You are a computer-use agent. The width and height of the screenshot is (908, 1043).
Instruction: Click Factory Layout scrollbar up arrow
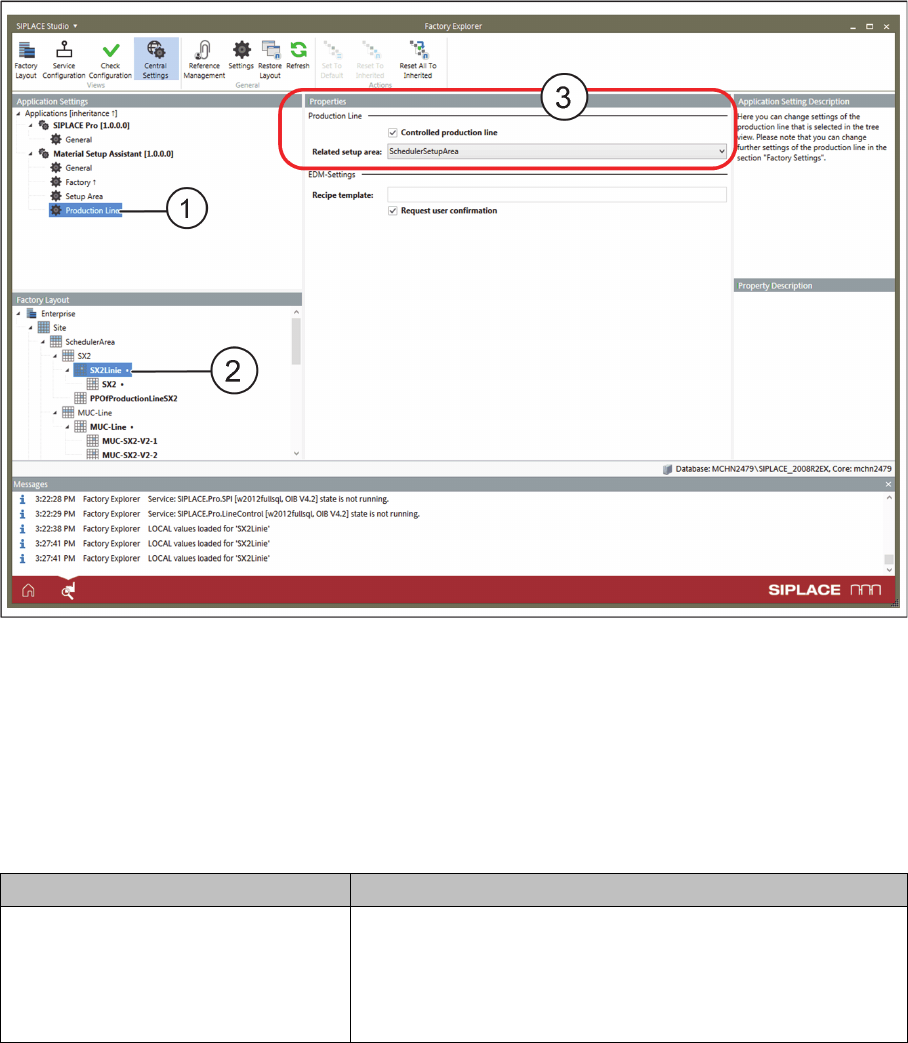click(x=296, y=312)
